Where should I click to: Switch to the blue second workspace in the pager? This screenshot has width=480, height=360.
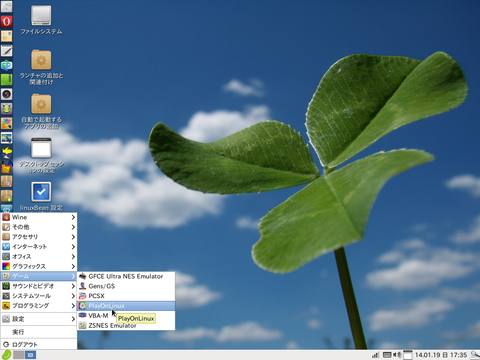(x=30, y=355)
